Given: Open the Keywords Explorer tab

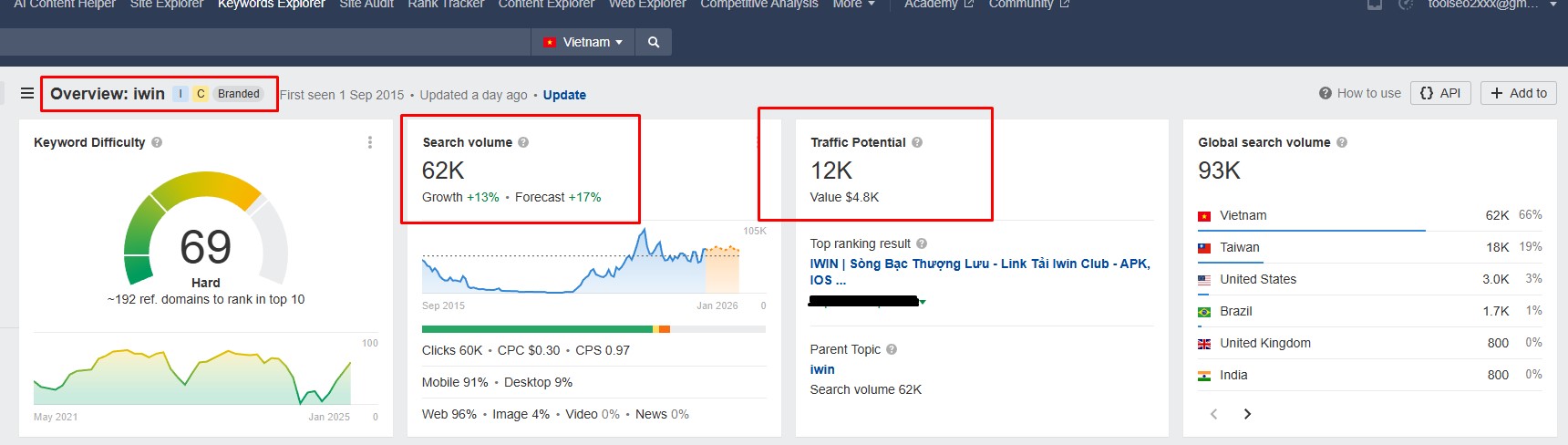Looking at the screenshot, I should coord(271,4).
